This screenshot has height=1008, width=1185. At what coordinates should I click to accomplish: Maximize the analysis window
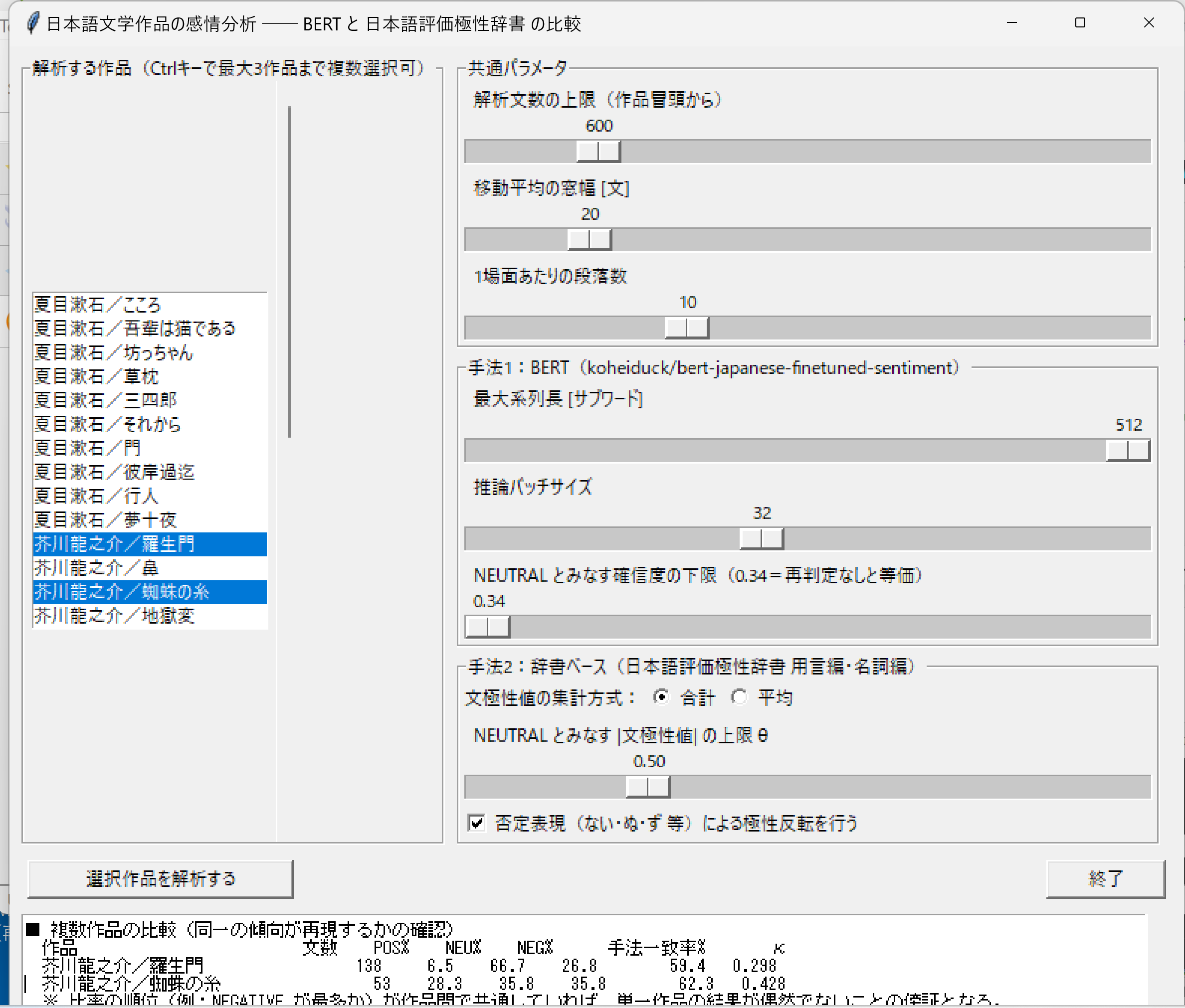click(1080, 23)
